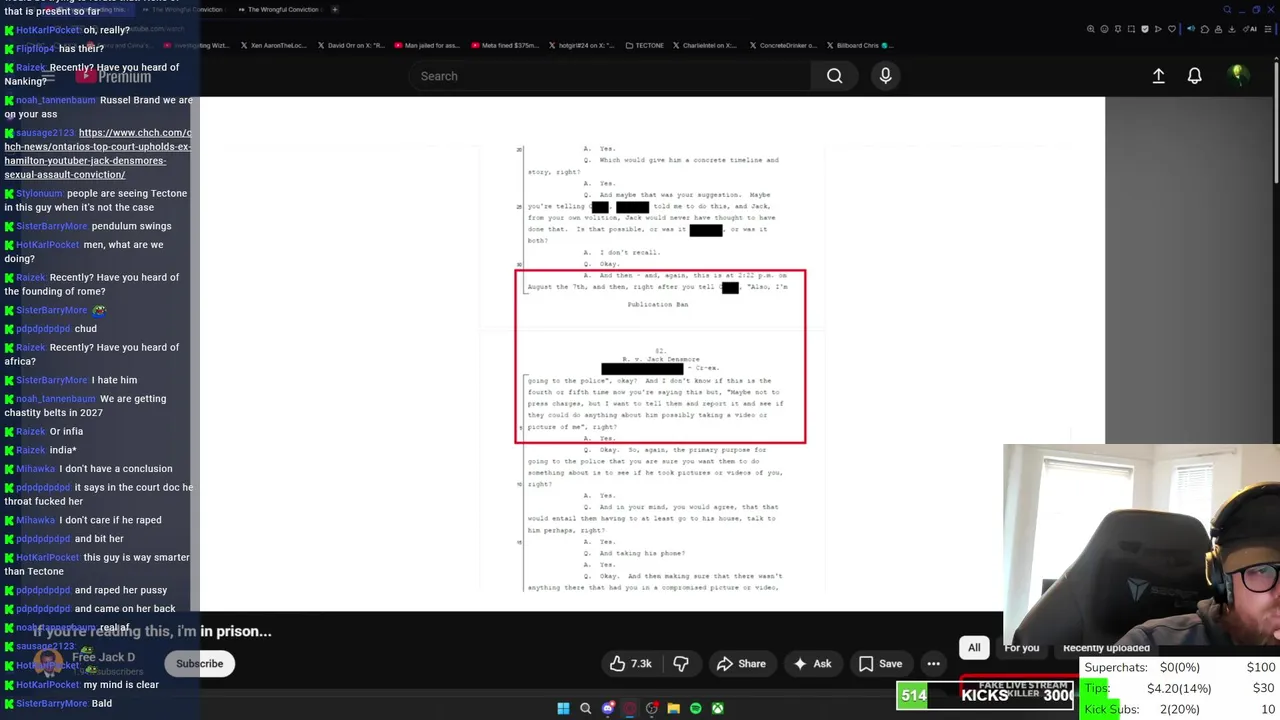Image resolution: width=1280 pixels, height=720 pixels.
Task: Open the Meta fined $375m bookmark
Action: tap(503, 45)
